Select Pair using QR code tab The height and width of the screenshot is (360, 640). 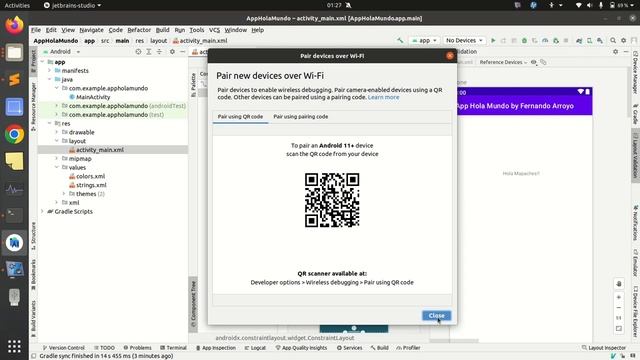click(x=240, y=117)
